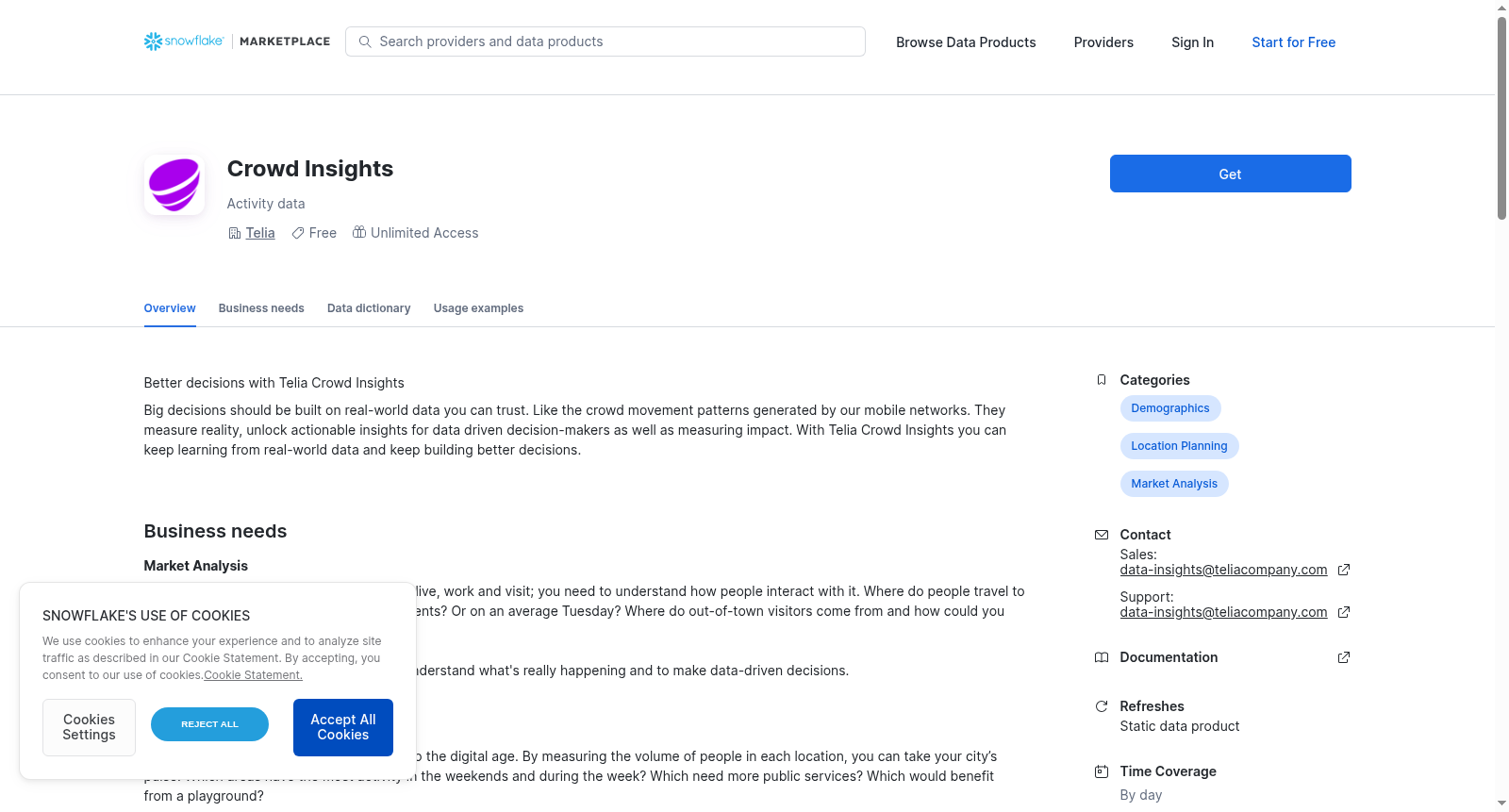Open Browse Data Products

click(966, 42)
